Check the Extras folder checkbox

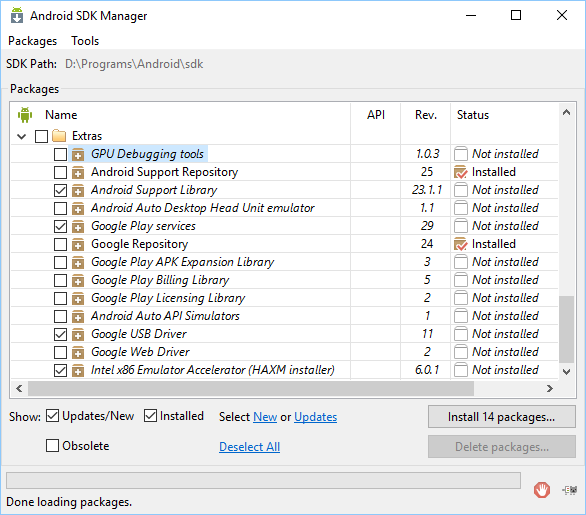tap(41, 136)
